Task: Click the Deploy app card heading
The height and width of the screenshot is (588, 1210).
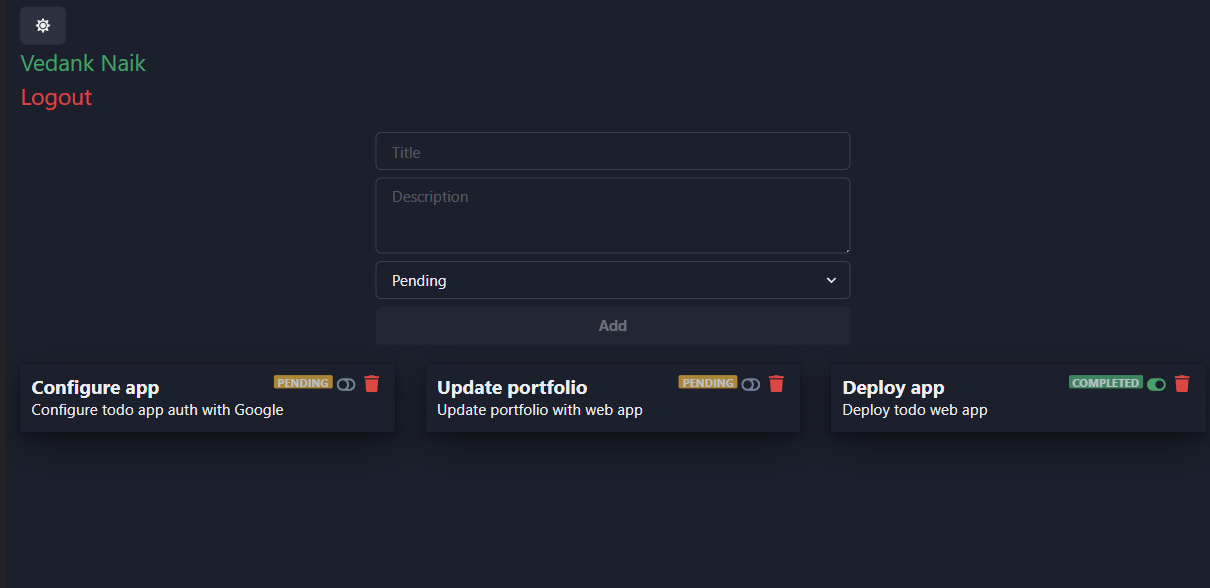Action: click(893, 387)
